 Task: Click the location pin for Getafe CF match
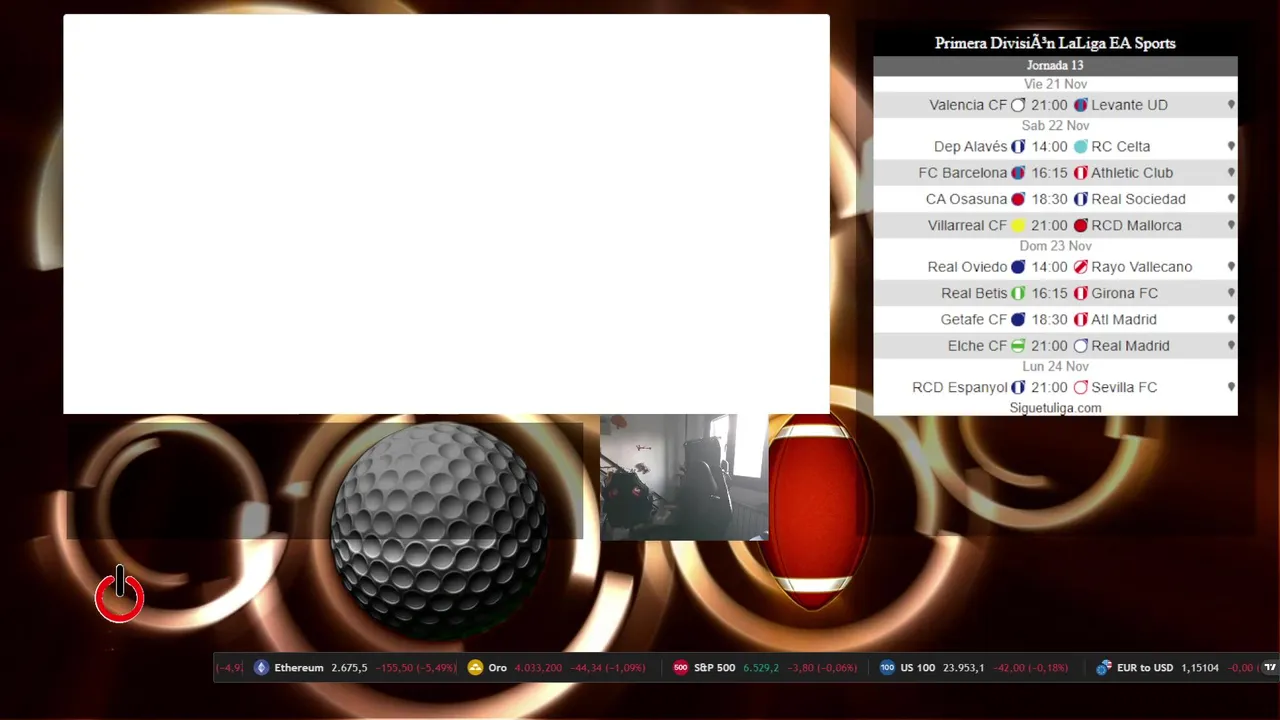(1231, 319)
